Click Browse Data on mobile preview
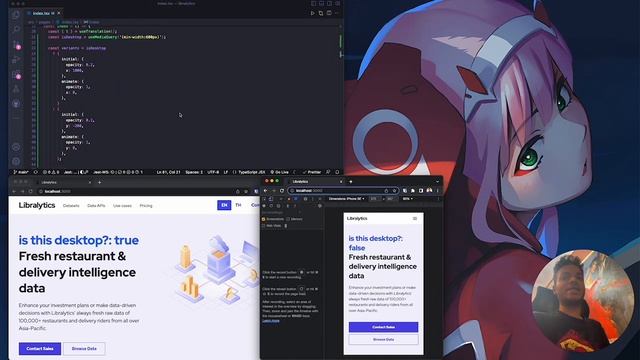Viewport: 640px width, 360px height. [383, 340]
